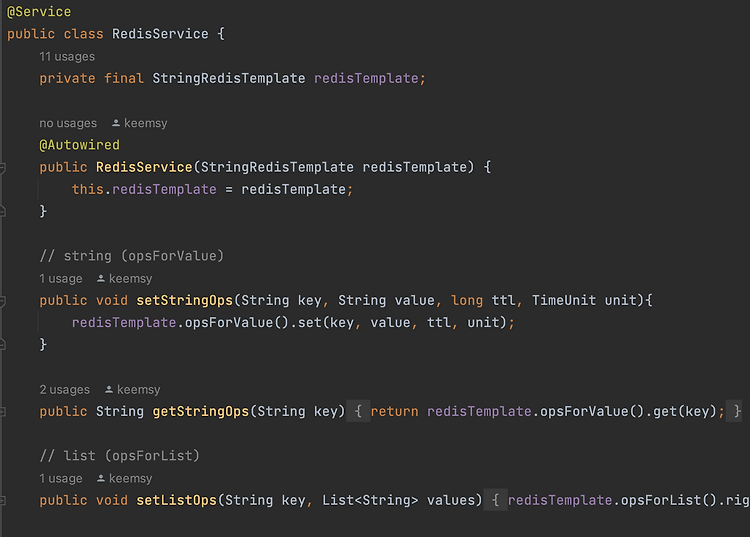Expand the folded getStringOps method in gutter
This screenshot has height=537, width=750.
point(2,412)
